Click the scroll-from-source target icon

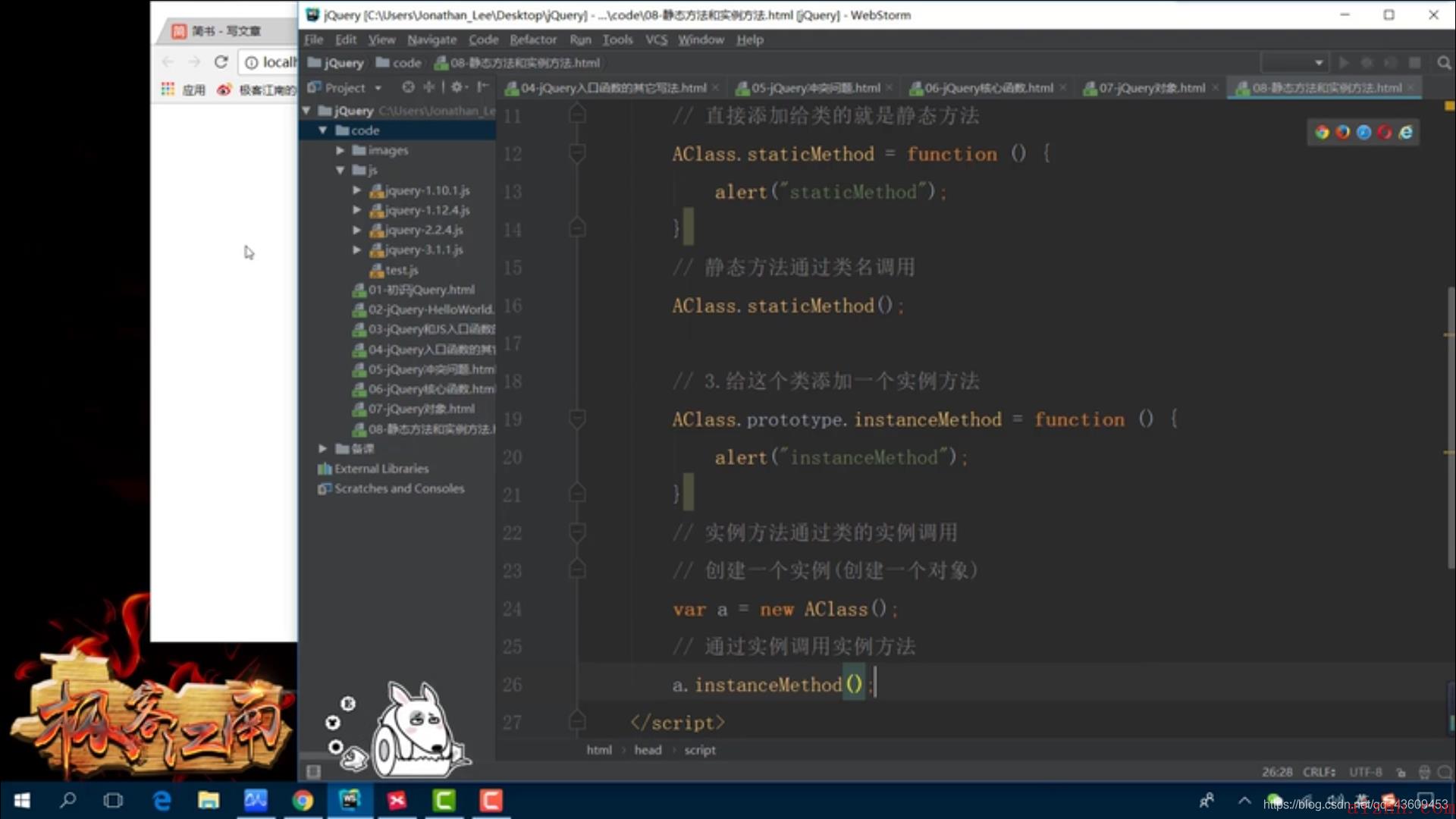[408, 87]
